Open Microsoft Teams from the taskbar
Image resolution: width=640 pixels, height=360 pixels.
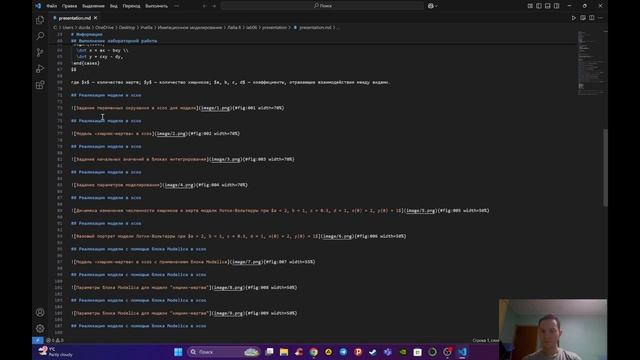pos(388,352)
